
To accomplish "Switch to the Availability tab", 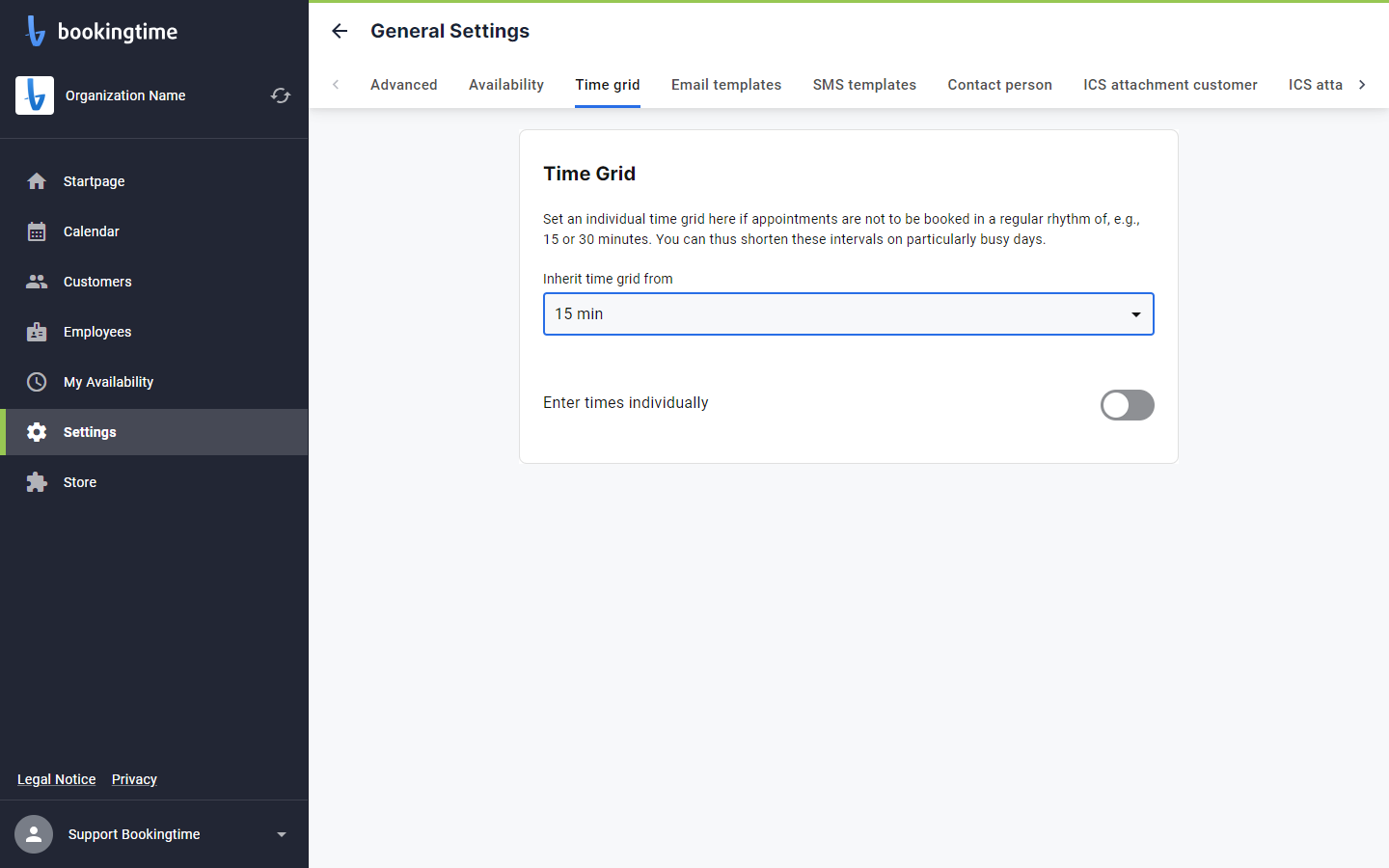I will [x=506, y=85].
